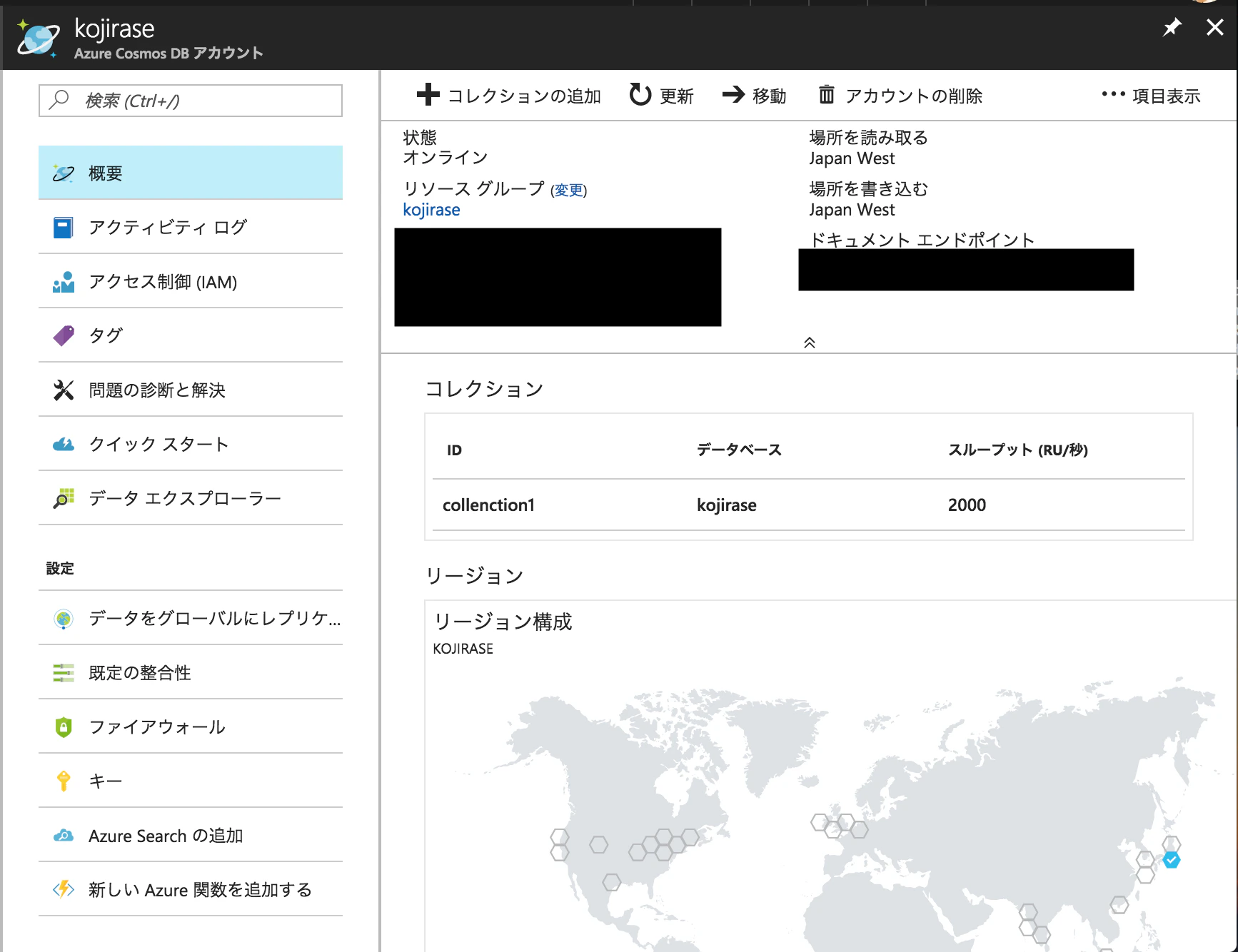This screenshot has height=952, width=1238.
Task: Select collection1 in collections table
Action: [x=488, y=505]
